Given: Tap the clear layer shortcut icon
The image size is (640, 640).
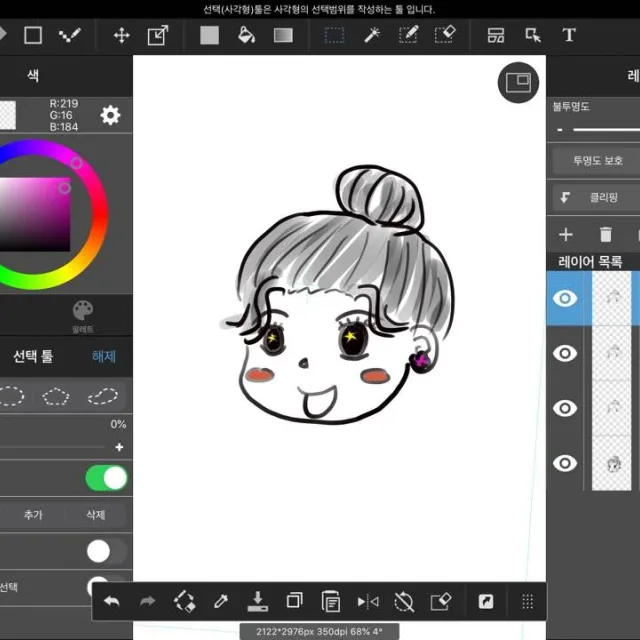Looking at the screenshot, I should coord(441,602).
